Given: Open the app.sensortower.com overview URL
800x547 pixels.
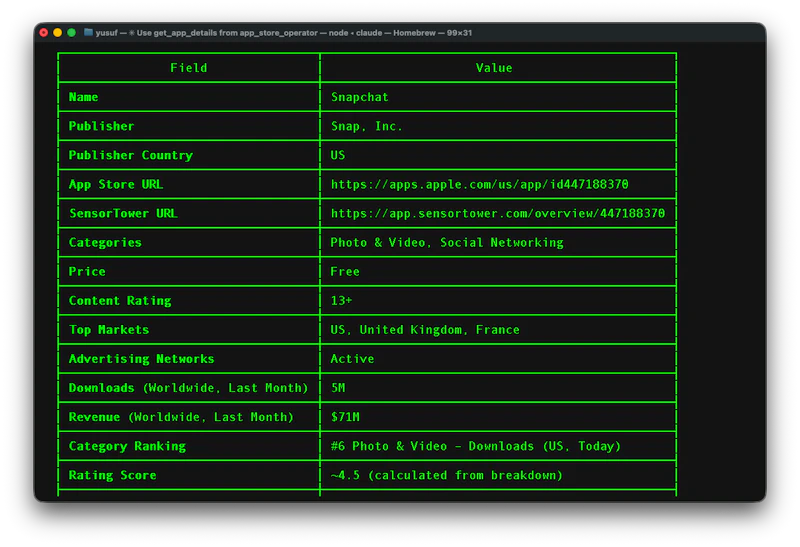Looking at the screenshot, I should (x=498, y=213).
